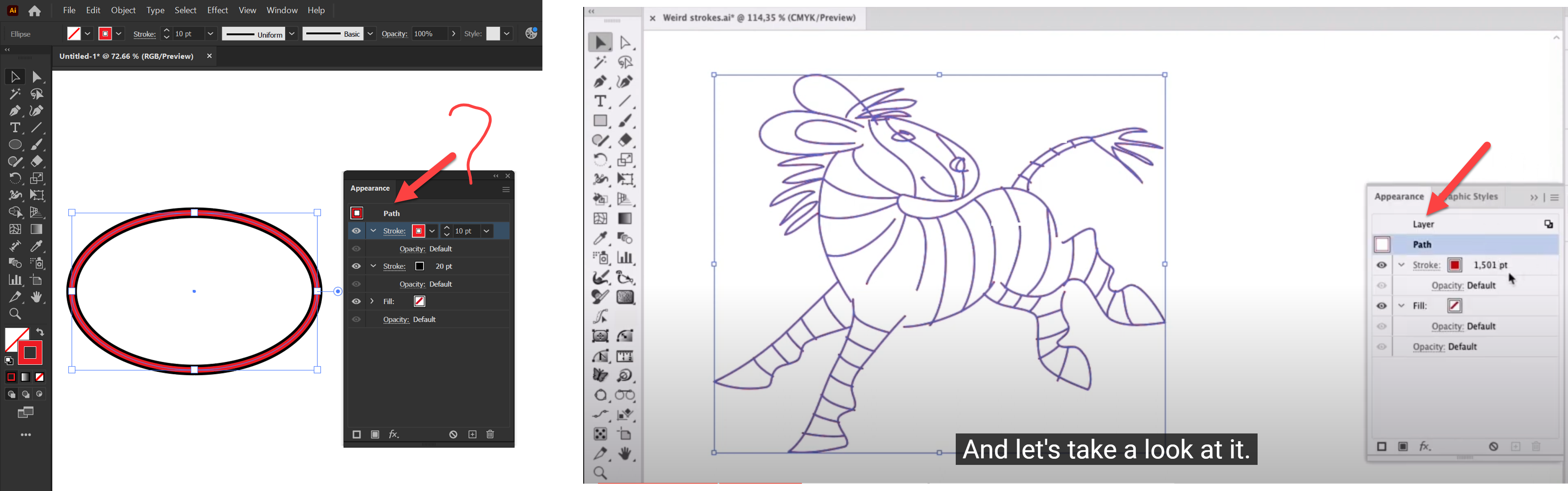Viewport: 1568px width, 491px height.
Task: Delete the selected appearance item via trash button
Action: click(x=491, y=434)
